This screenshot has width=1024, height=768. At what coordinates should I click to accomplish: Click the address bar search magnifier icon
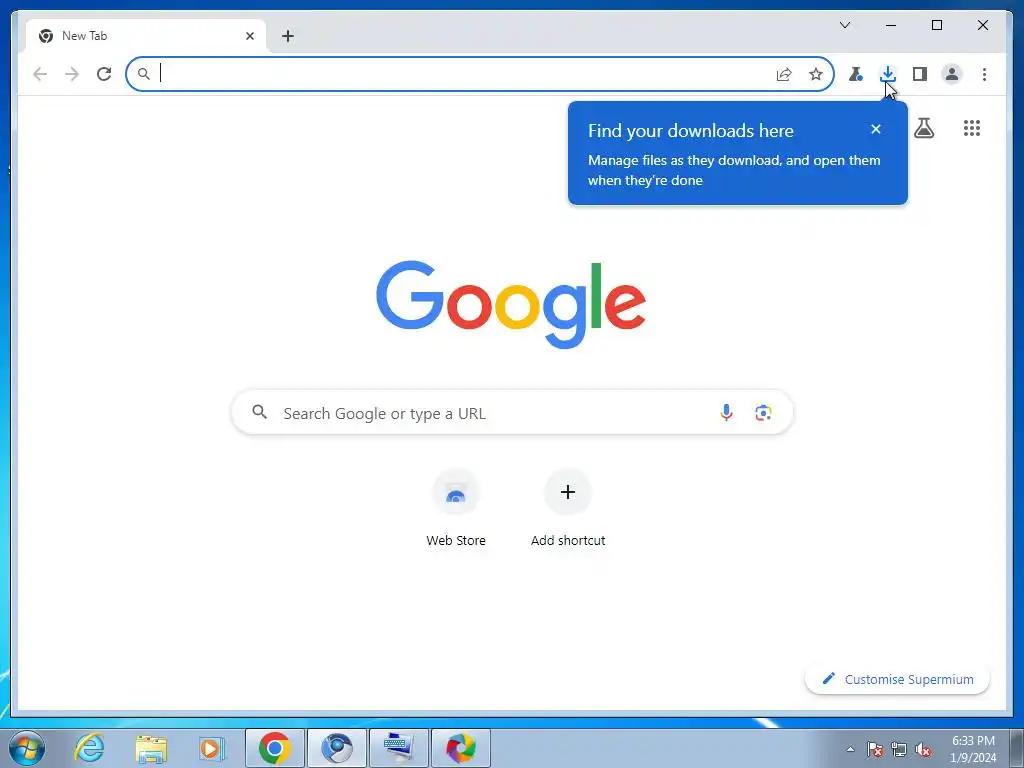pyautogui.click(x=144, y=74)
